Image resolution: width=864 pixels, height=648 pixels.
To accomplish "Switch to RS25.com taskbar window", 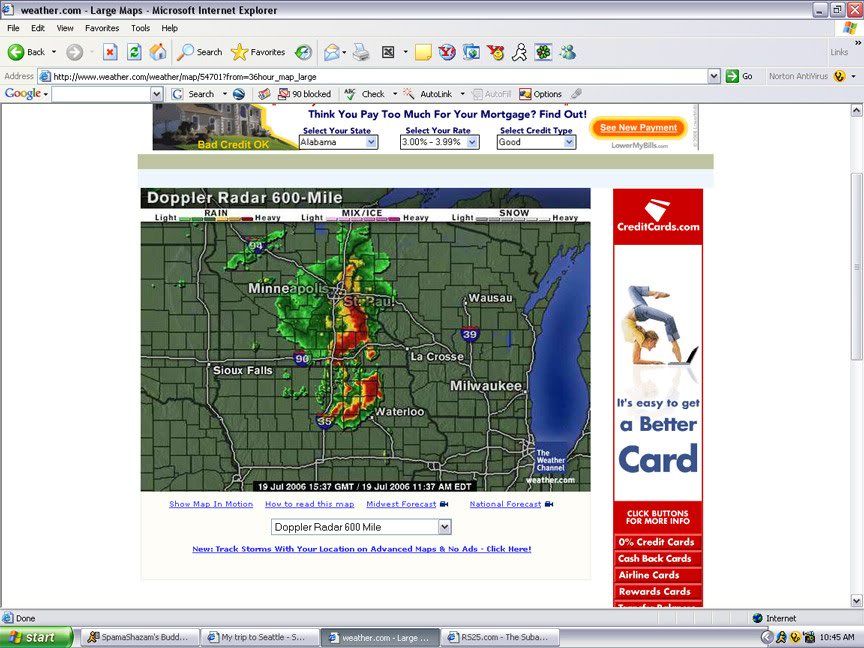I will click(500, 638).
